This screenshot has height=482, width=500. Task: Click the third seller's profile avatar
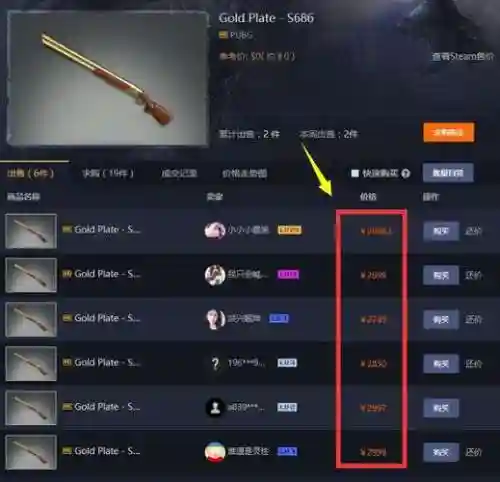(215, 319)
